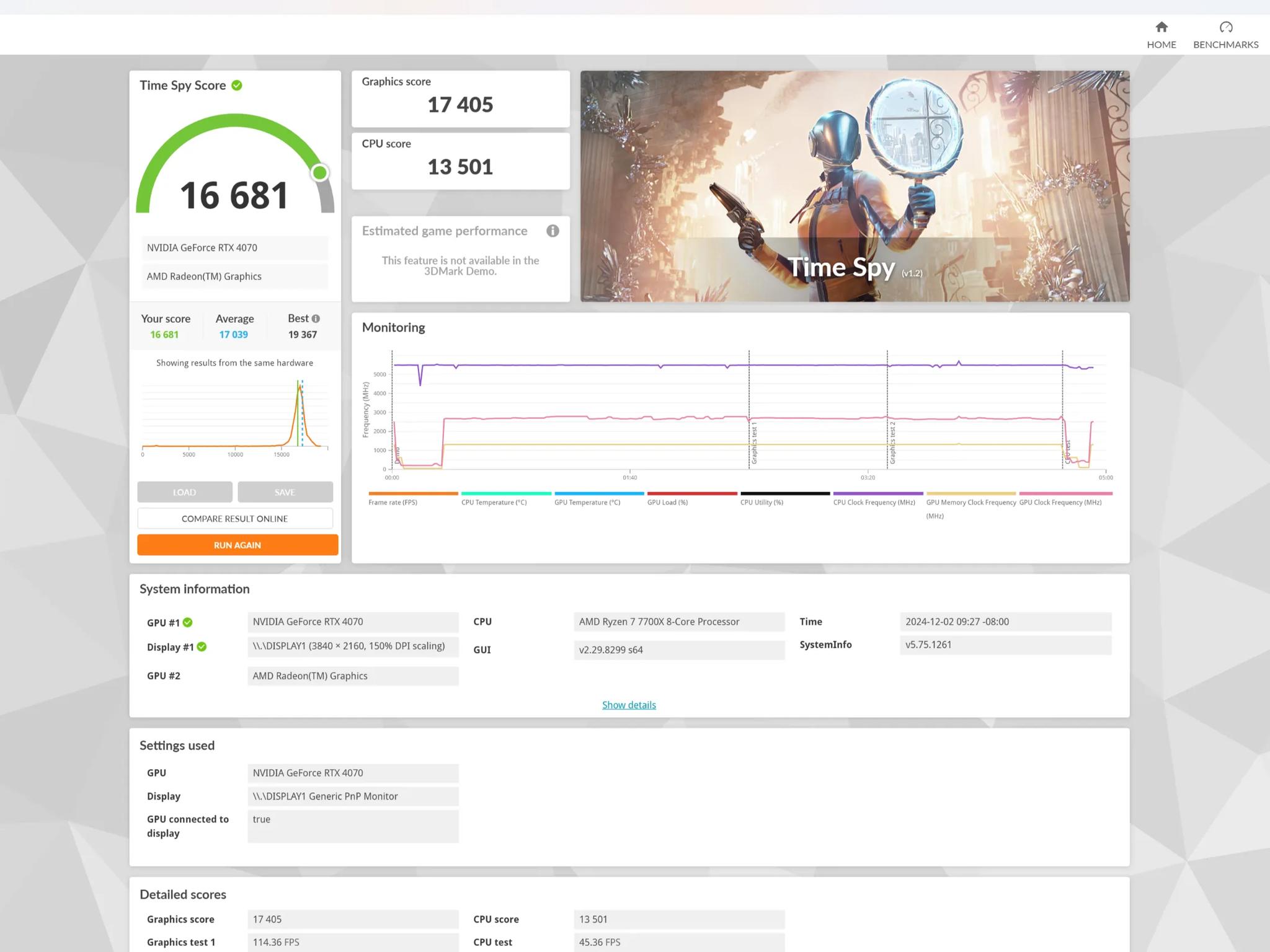The height and width of the screenshot is (952, 1270).
Task: Open the Benchmarks gauge icon
Action: (x=1225, y=27)
